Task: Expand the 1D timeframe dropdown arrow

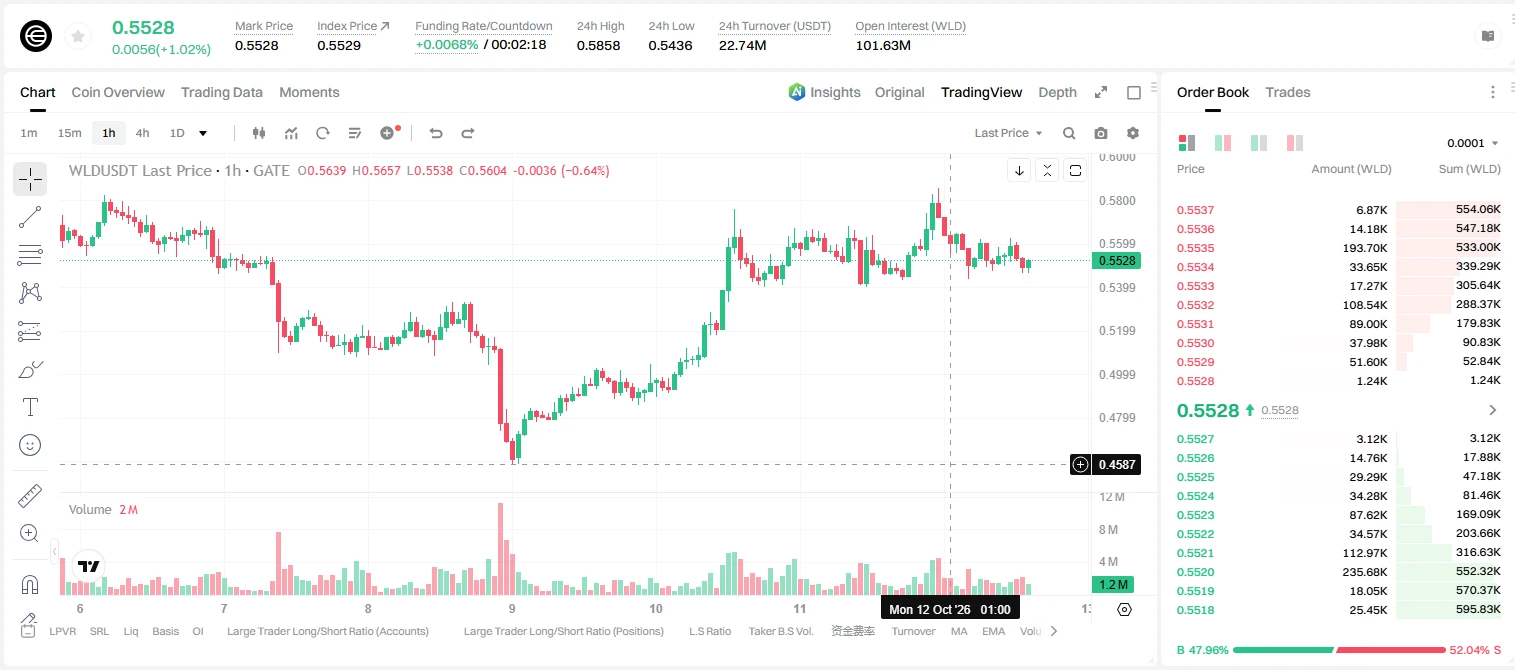Action: pyautogui.click(x=203, y=133)
